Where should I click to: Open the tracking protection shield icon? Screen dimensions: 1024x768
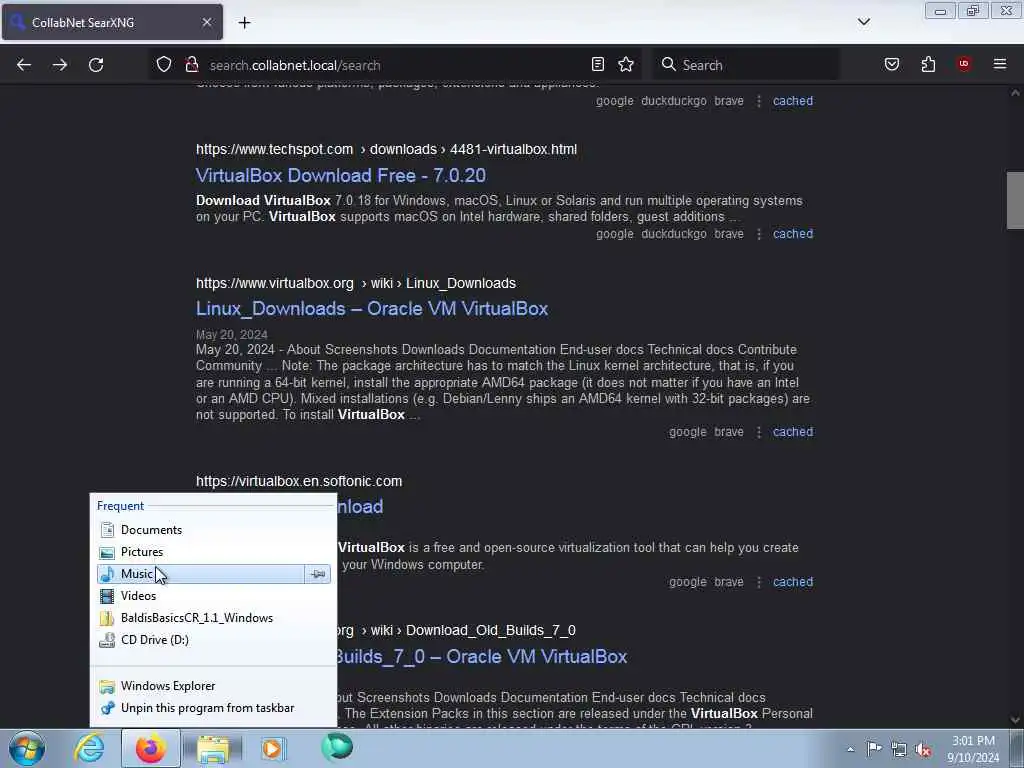[x=164, y=65]
